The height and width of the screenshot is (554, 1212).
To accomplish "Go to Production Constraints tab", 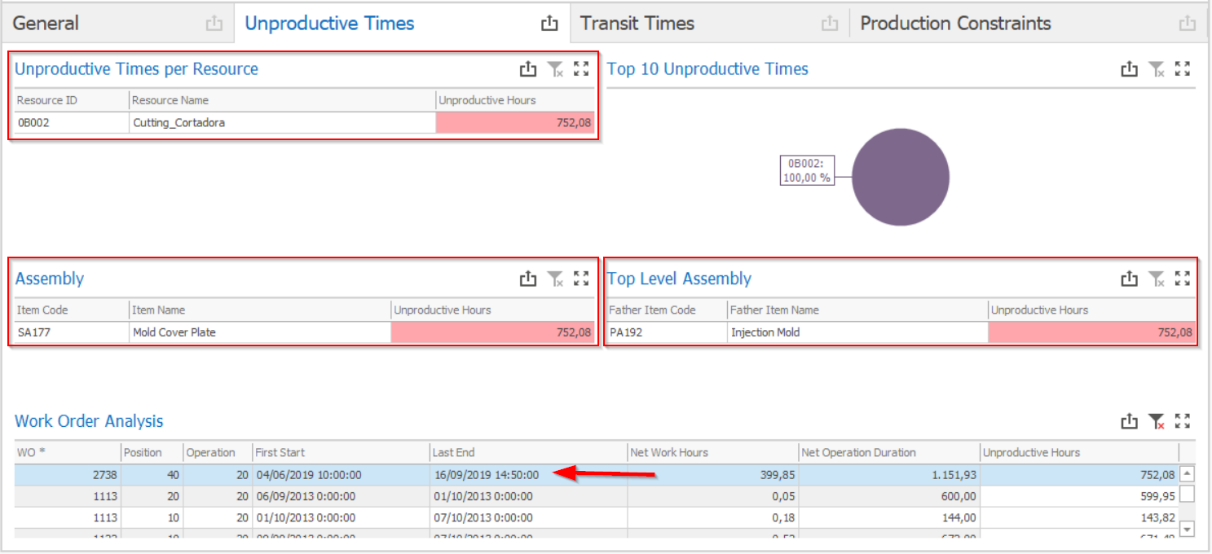I will click(955, 23).
